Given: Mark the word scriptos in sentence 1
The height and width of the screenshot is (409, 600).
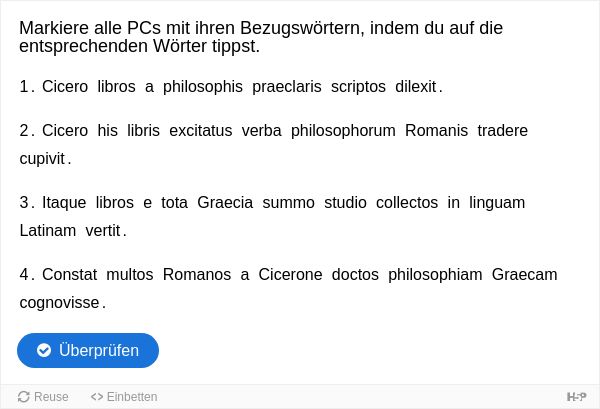Looking at the screenshot, I should [x=358, y=86].
